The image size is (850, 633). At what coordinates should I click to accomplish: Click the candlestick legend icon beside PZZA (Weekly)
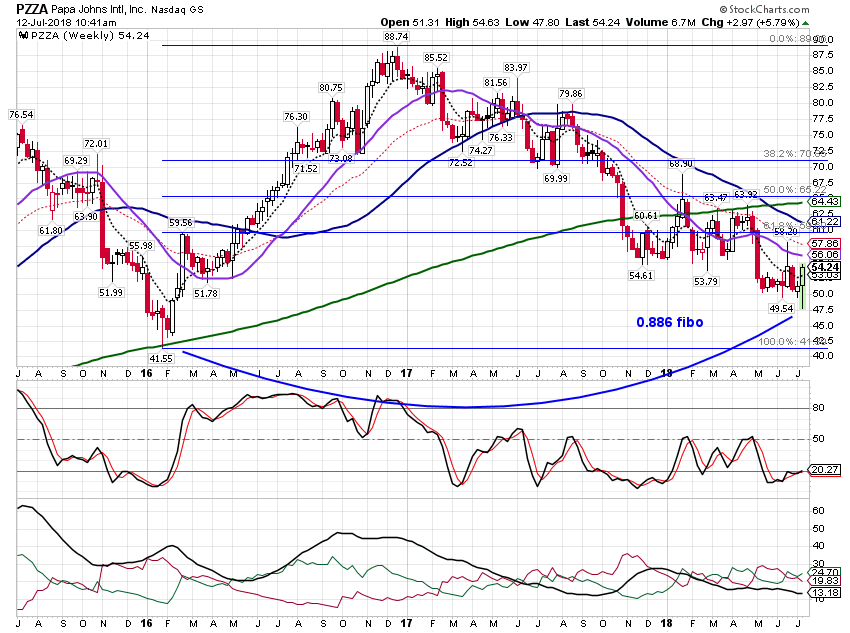[23, 36]
